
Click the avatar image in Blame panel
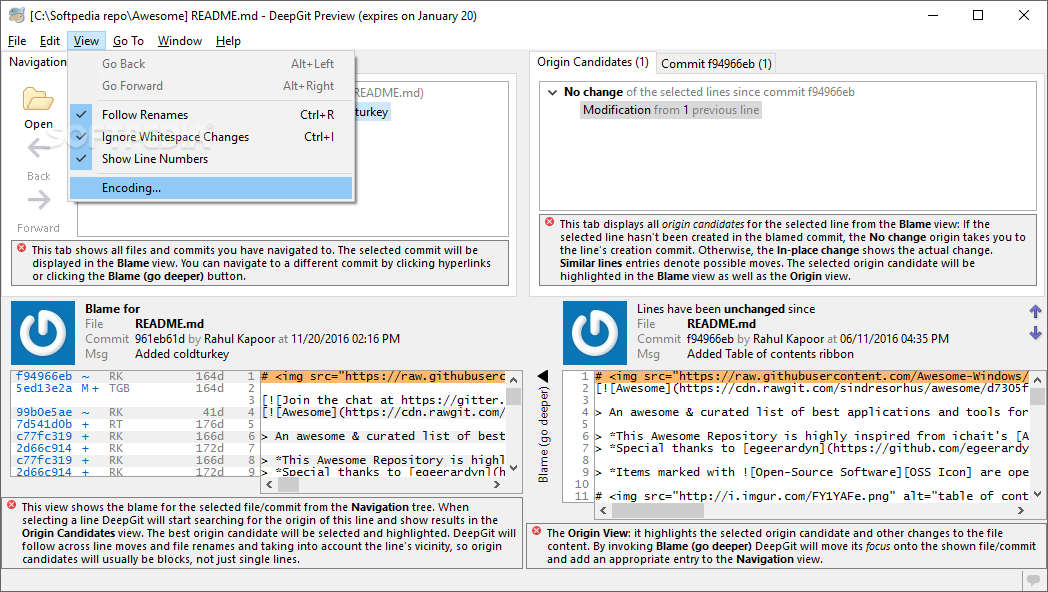tap(43, 333)
